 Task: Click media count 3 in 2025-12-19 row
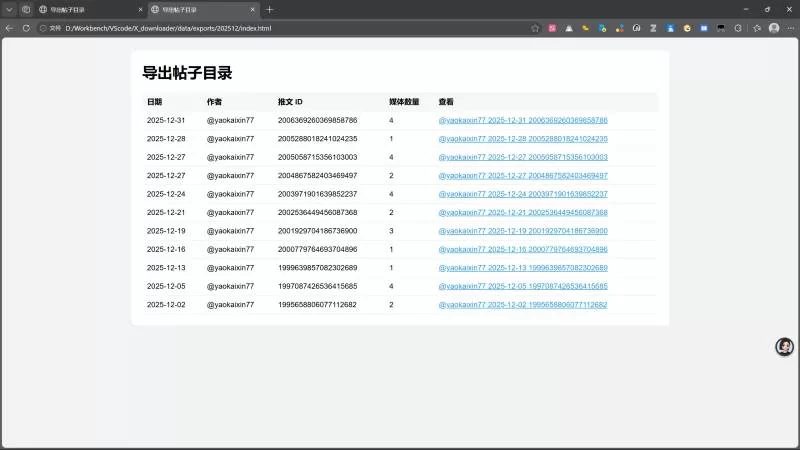391,231
